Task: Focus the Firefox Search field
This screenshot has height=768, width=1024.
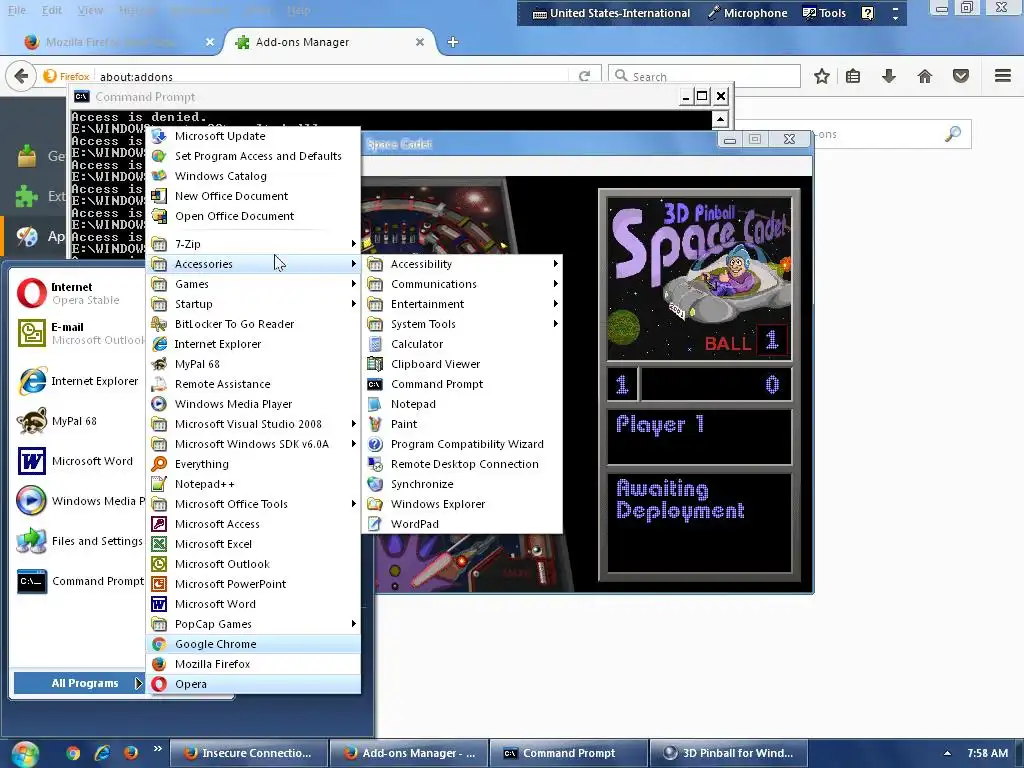Action: pos(704,76)
